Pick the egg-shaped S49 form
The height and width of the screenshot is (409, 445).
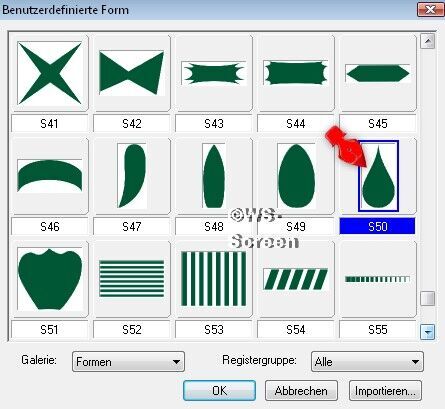pos(296,176)
